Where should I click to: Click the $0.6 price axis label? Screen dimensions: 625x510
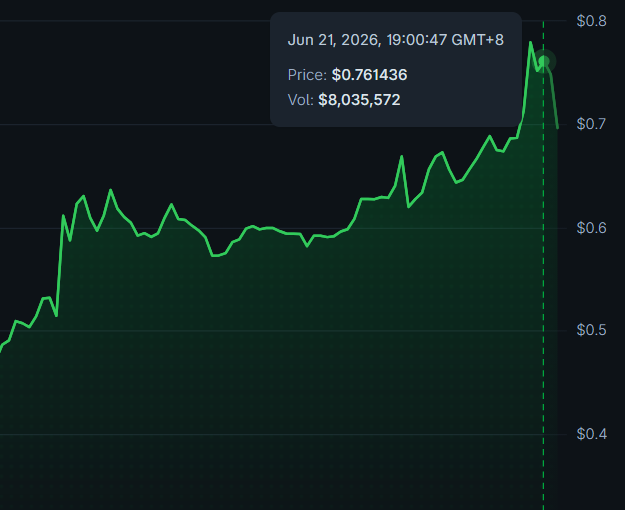[592, 228]
